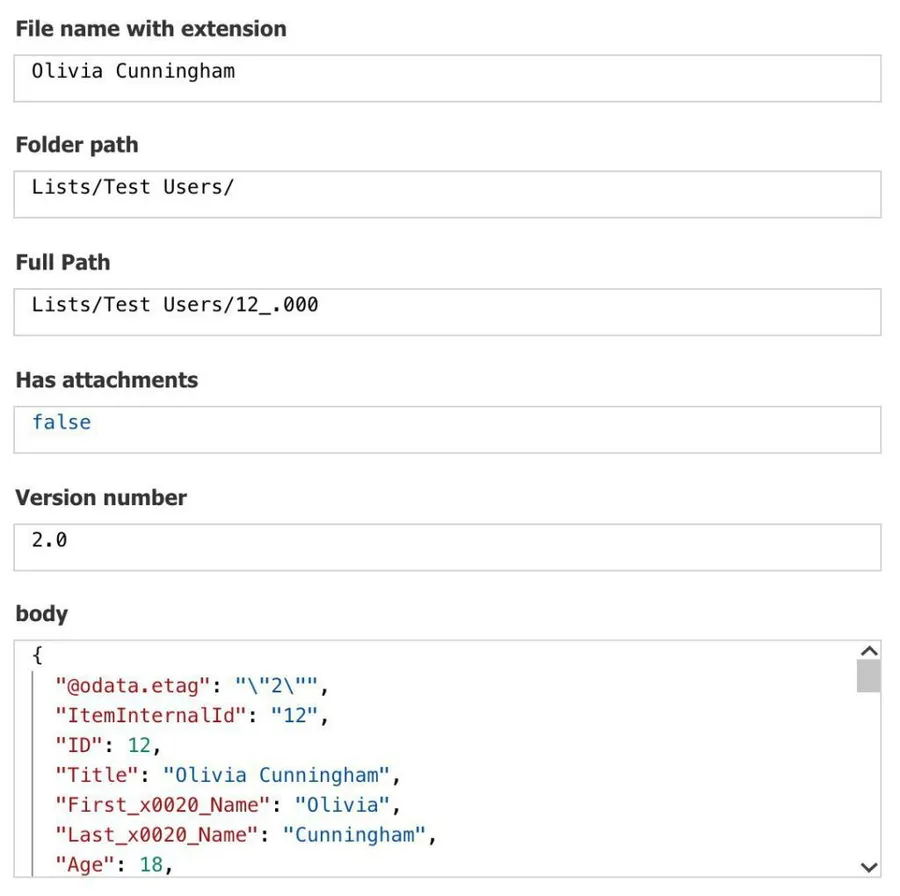
Task: Click the "Version number" label
Action: tap(101, 498)
